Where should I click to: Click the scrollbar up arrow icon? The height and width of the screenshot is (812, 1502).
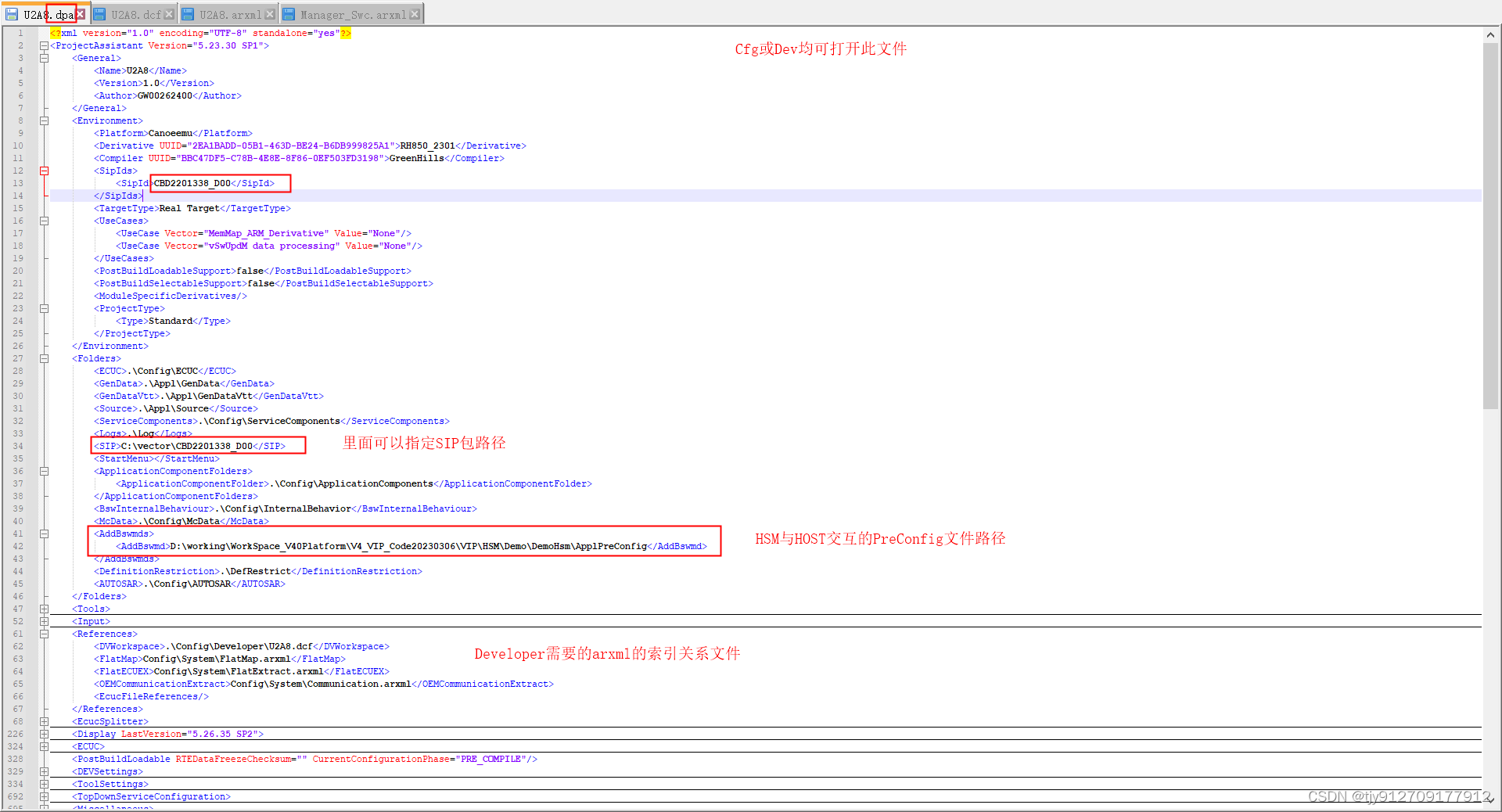1490,34
